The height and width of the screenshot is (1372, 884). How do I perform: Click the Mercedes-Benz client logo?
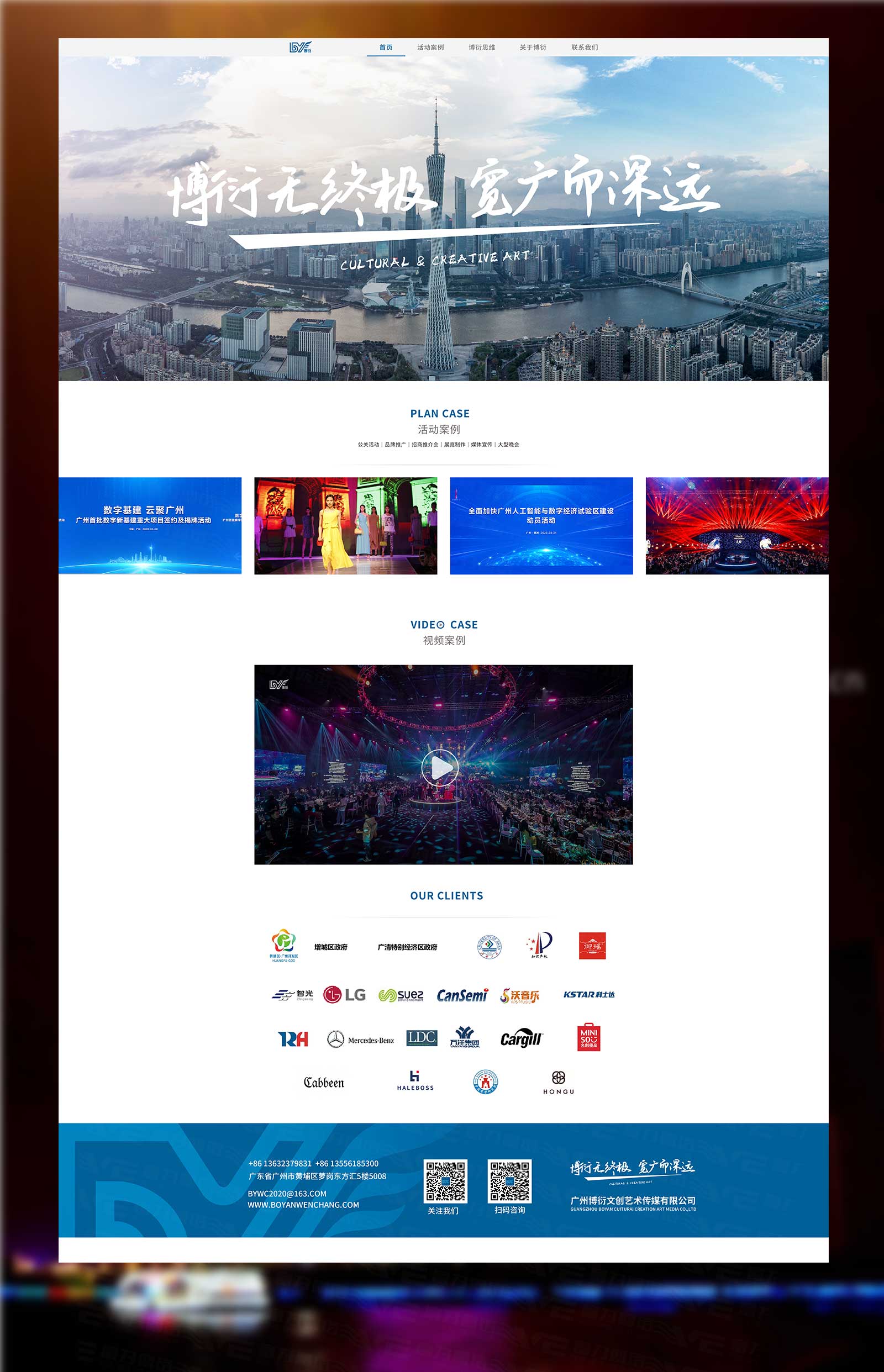pos(360,1039)
